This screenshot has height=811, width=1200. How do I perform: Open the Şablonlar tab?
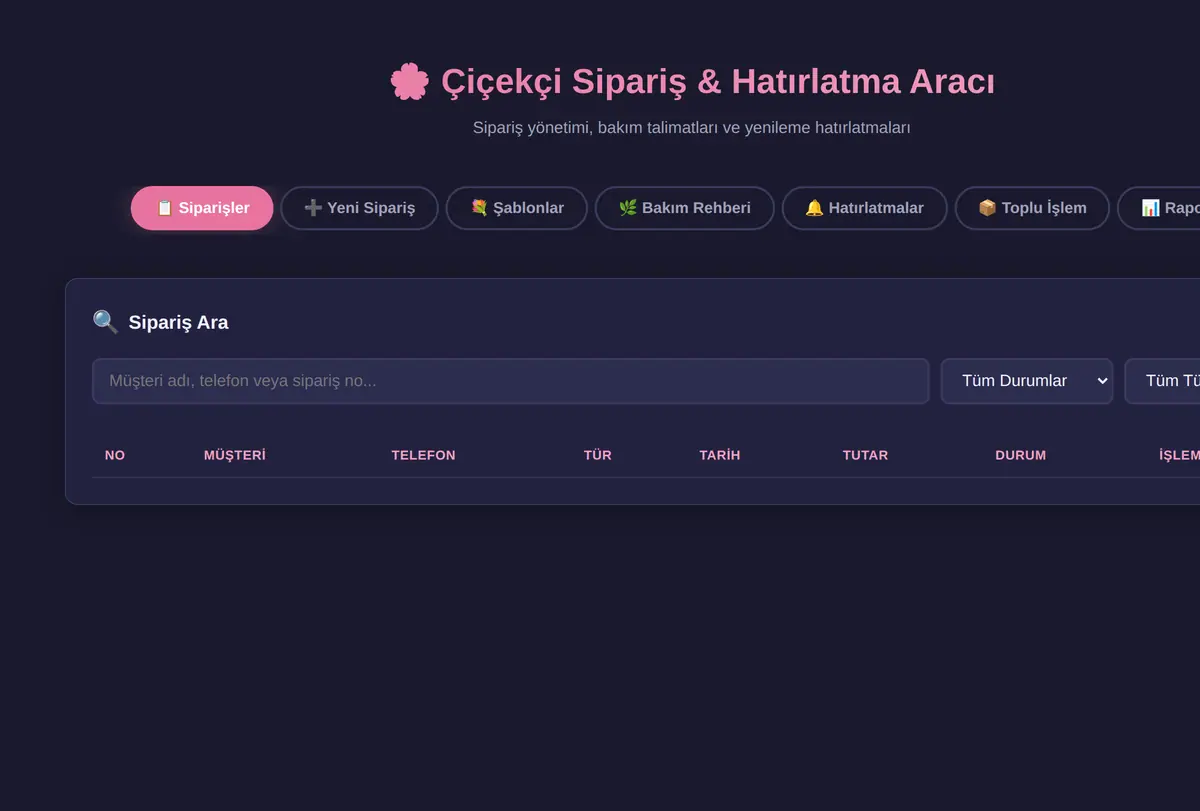pos(517,208)
